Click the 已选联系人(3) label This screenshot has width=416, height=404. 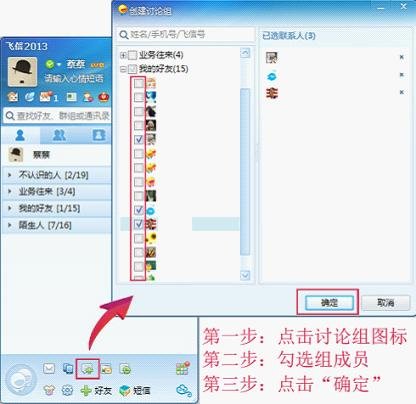[289, 35]
